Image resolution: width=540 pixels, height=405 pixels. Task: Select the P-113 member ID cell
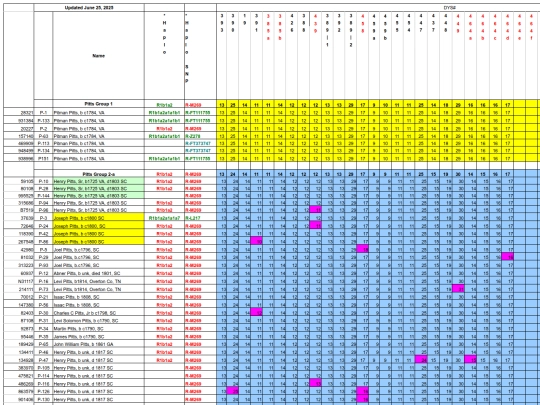click(43, 143)
